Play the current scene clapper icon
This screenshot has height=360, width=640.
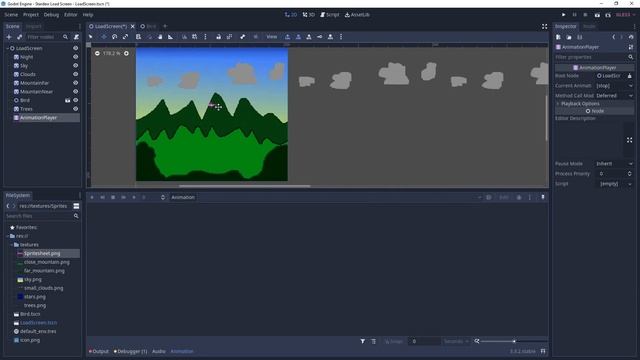597,15
